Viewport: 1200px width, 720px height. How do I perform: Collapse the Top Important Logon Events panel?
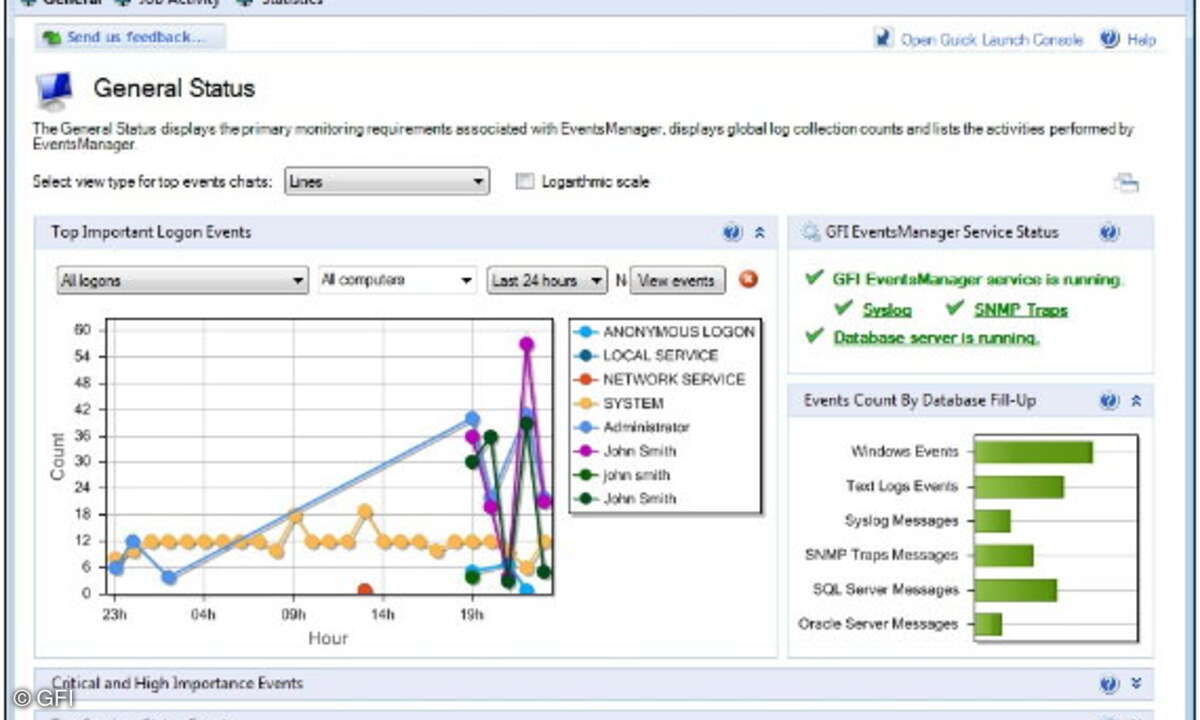click(759, 232)
